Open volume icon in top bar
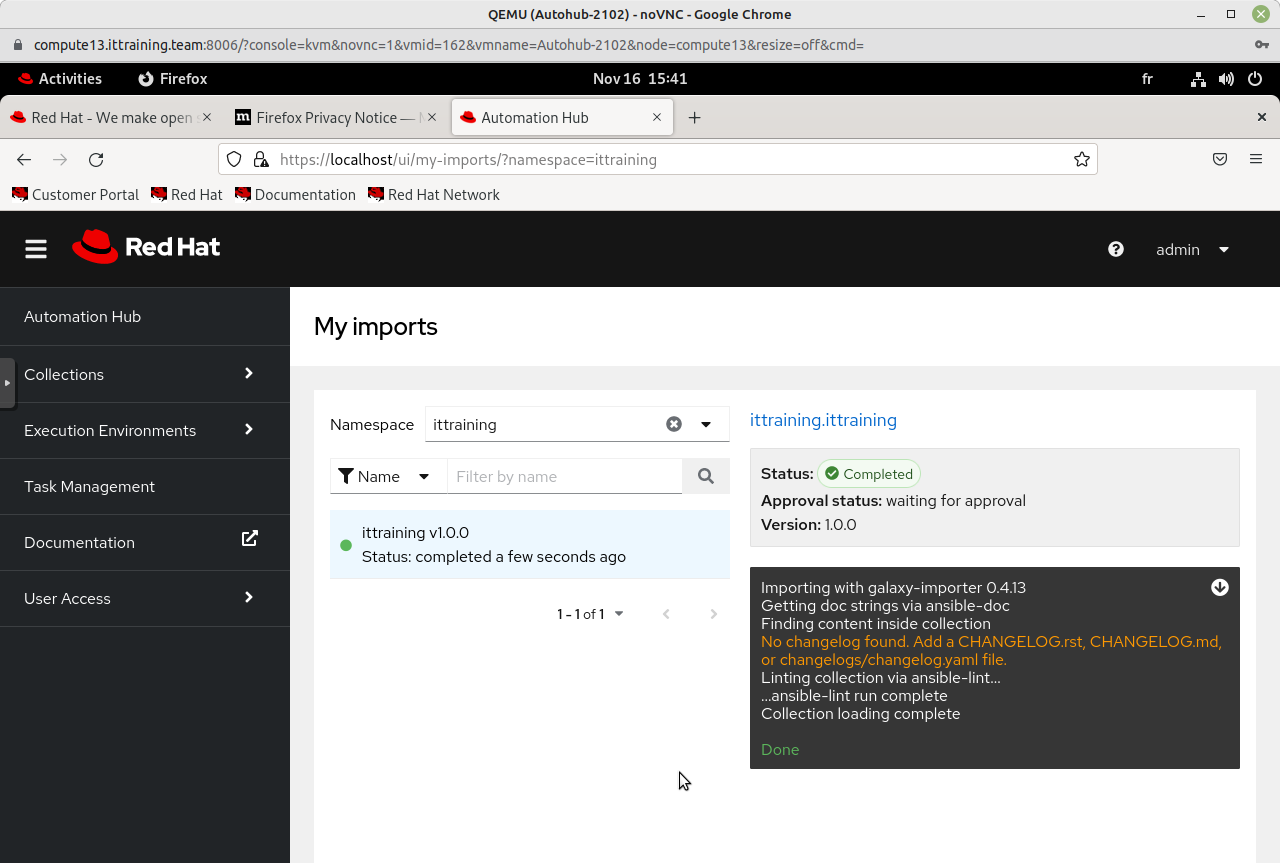 tap(1226, 79)
